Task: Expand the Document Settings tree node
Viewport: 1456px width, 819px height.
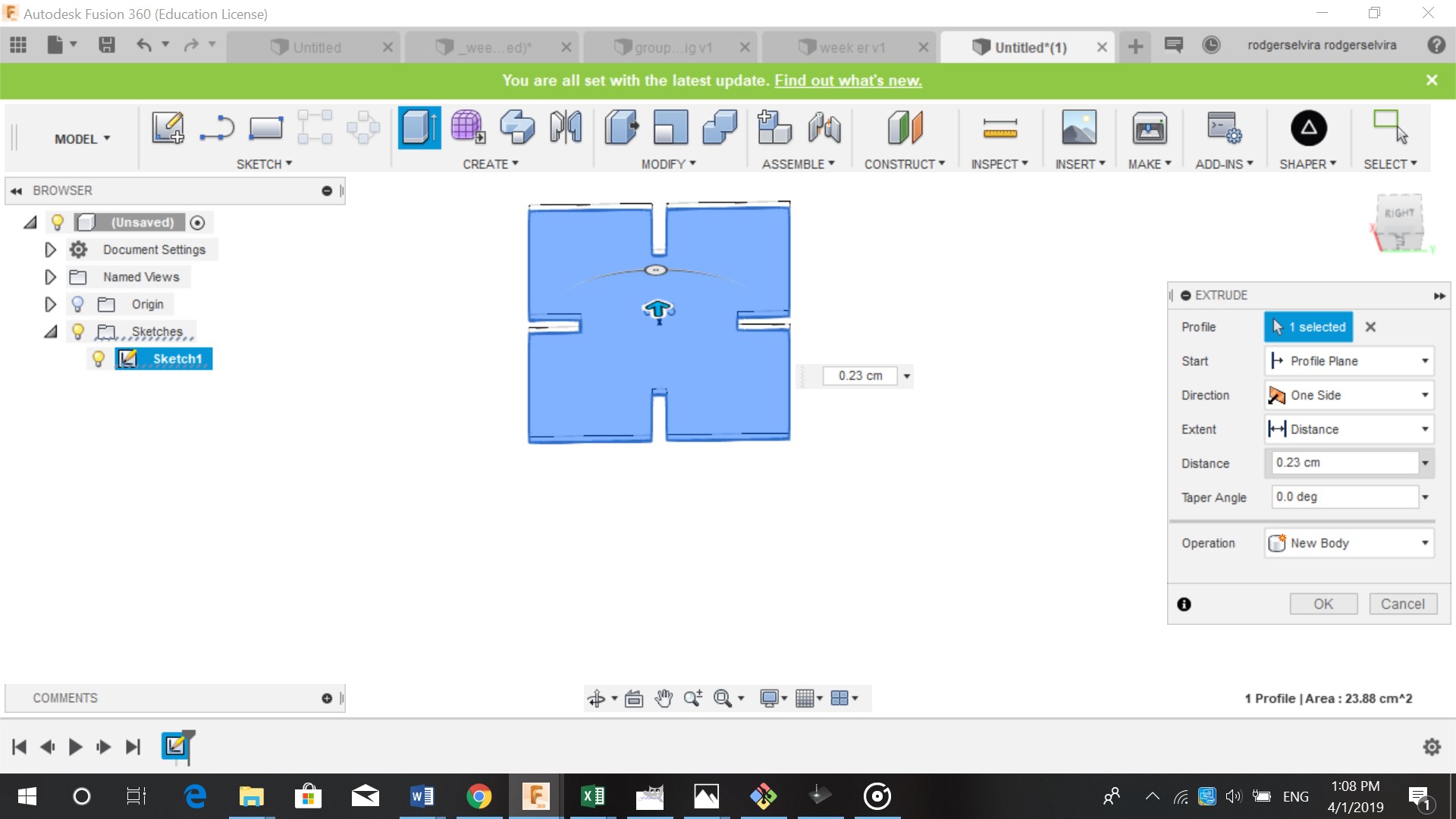Action: 50,249
